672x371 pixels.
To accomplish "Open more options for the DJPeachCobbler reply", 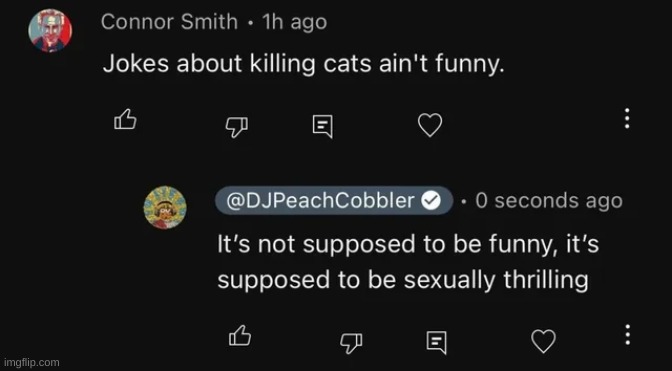I will point(627,335).
